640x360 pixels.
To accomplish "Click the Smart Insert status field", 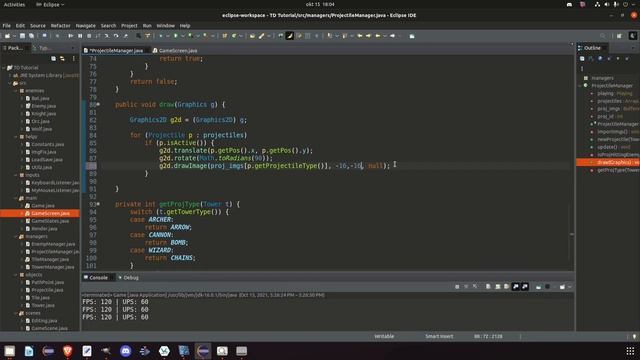I will (439, 336).
